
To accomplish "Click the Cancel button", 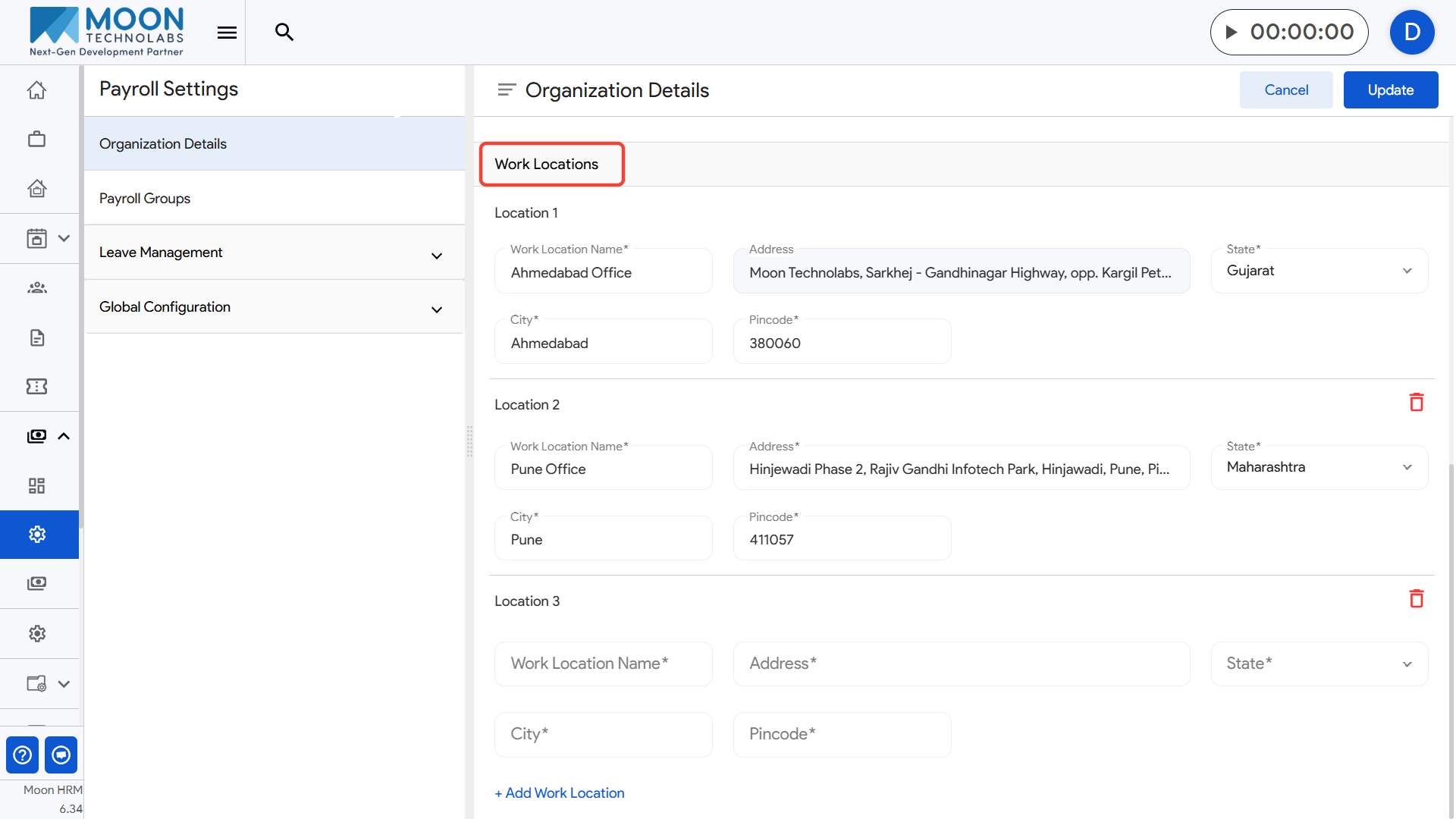I will coord(1286,89).
